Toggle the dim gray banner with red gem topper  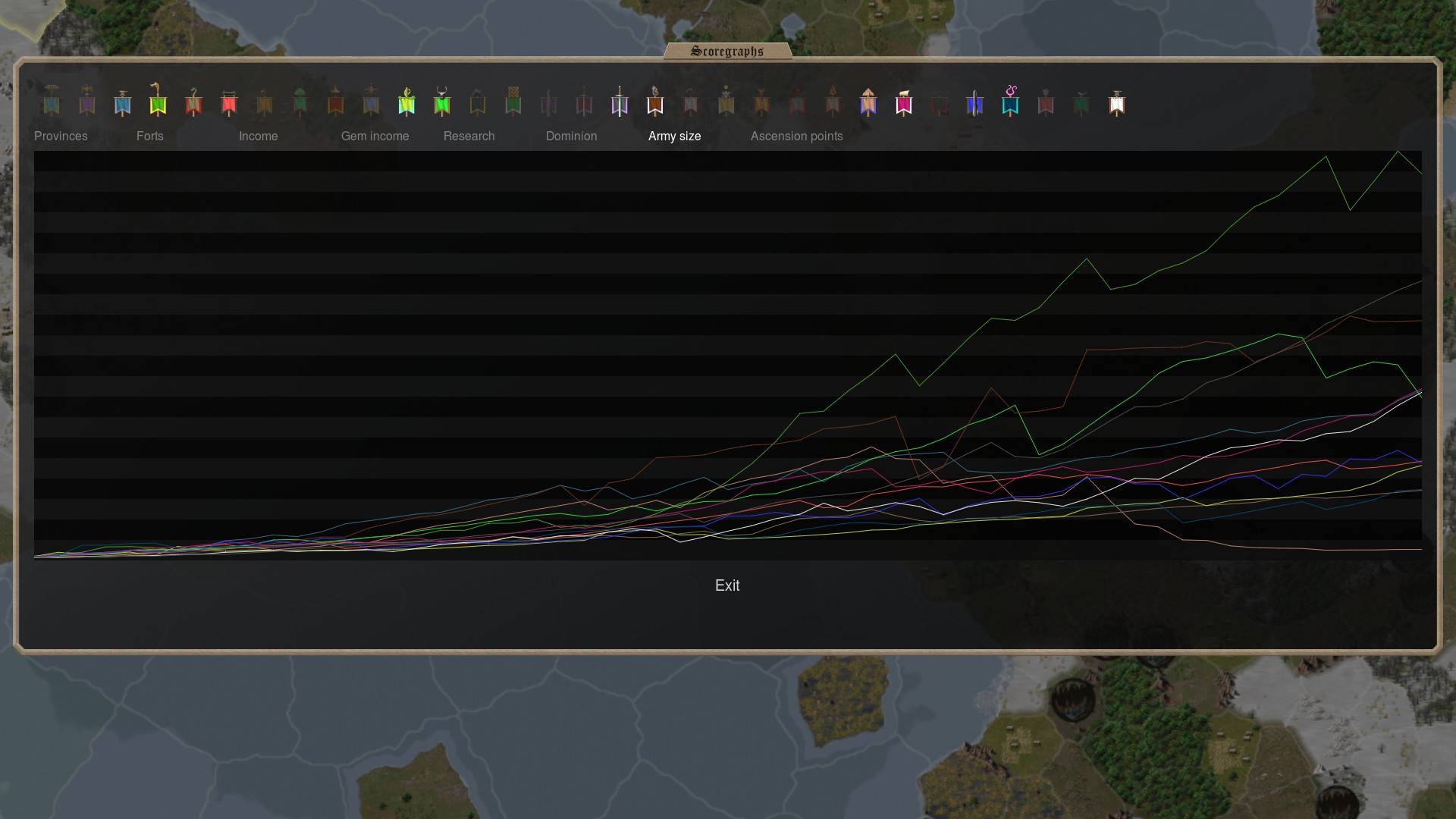click(797, 100)
